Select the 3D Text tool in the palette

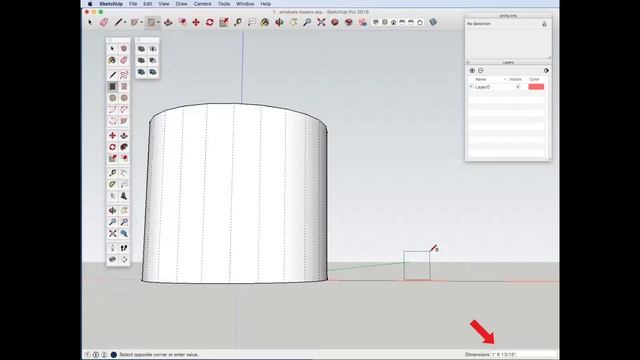tap(124, 196)
